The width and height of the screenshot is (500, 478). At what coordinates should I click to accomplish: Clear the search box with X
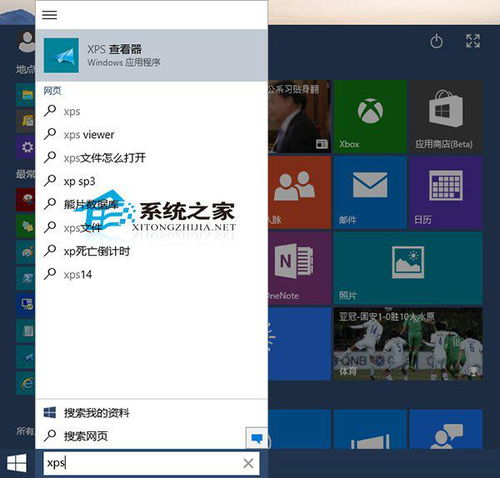coord(248,463)
